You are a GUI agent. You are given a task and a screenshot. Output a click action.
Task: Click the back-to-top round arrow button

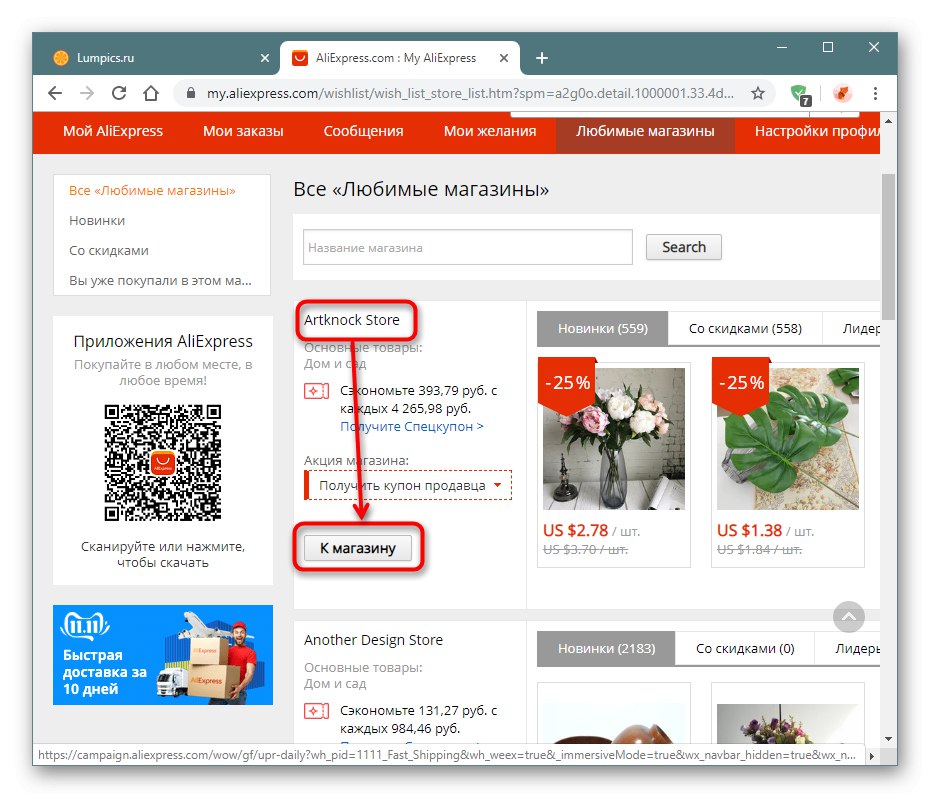(x=849, y=617)
